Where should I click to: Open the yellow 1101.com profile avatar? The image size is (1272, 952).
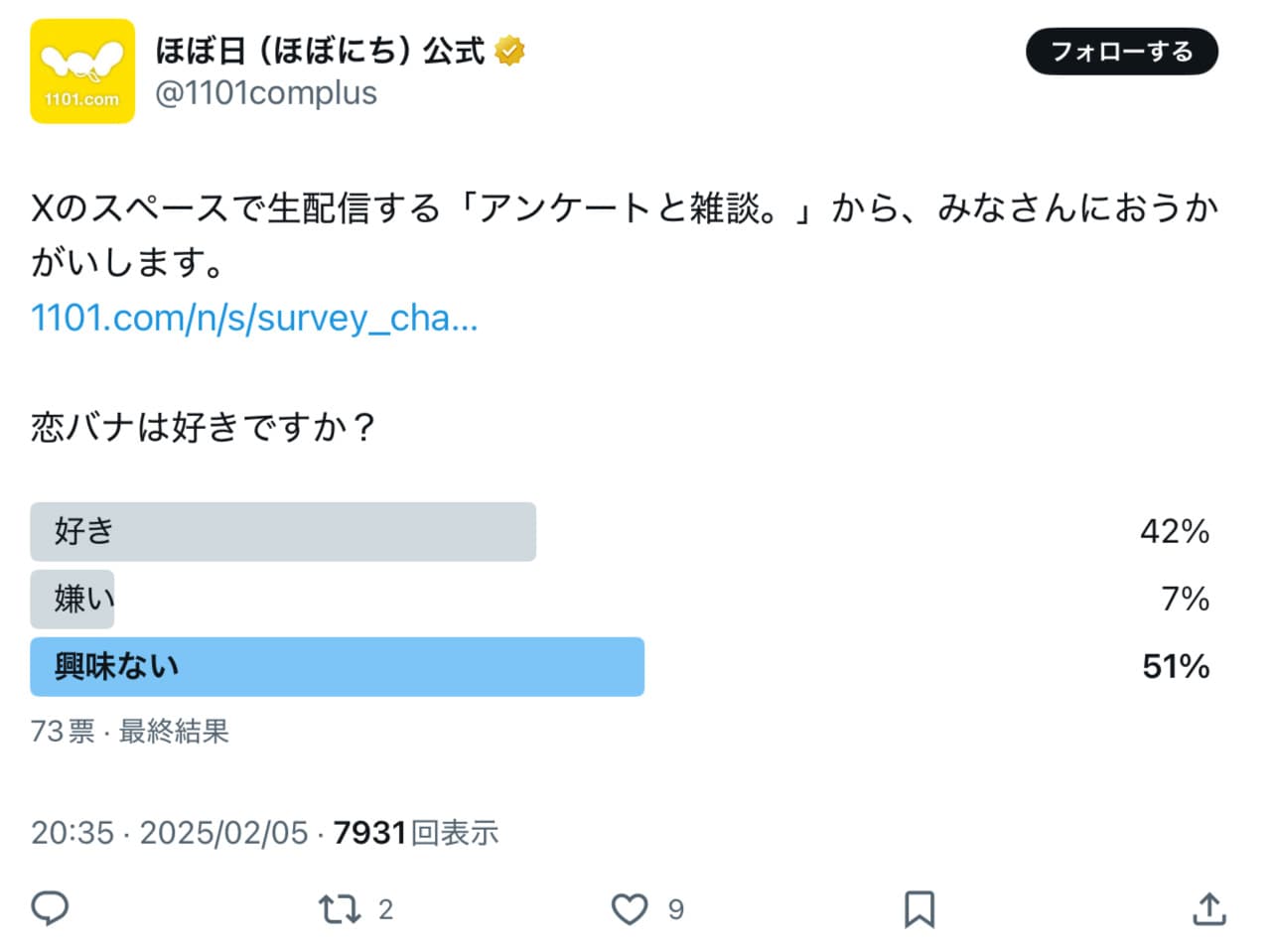point(82,71)
